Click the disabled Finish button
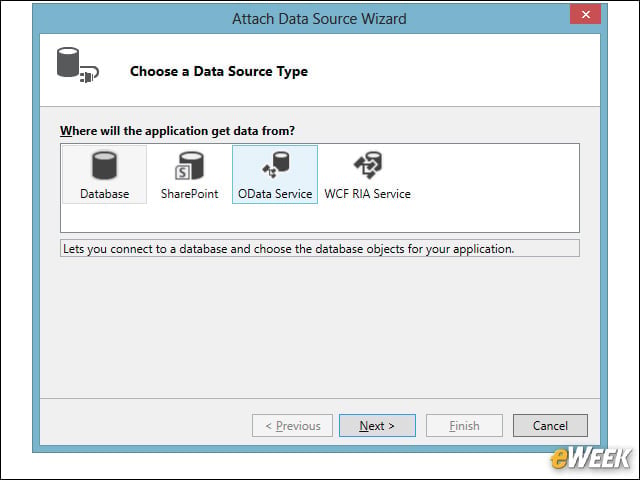Viewport: 640px width, 480px height. pos(464,426)
